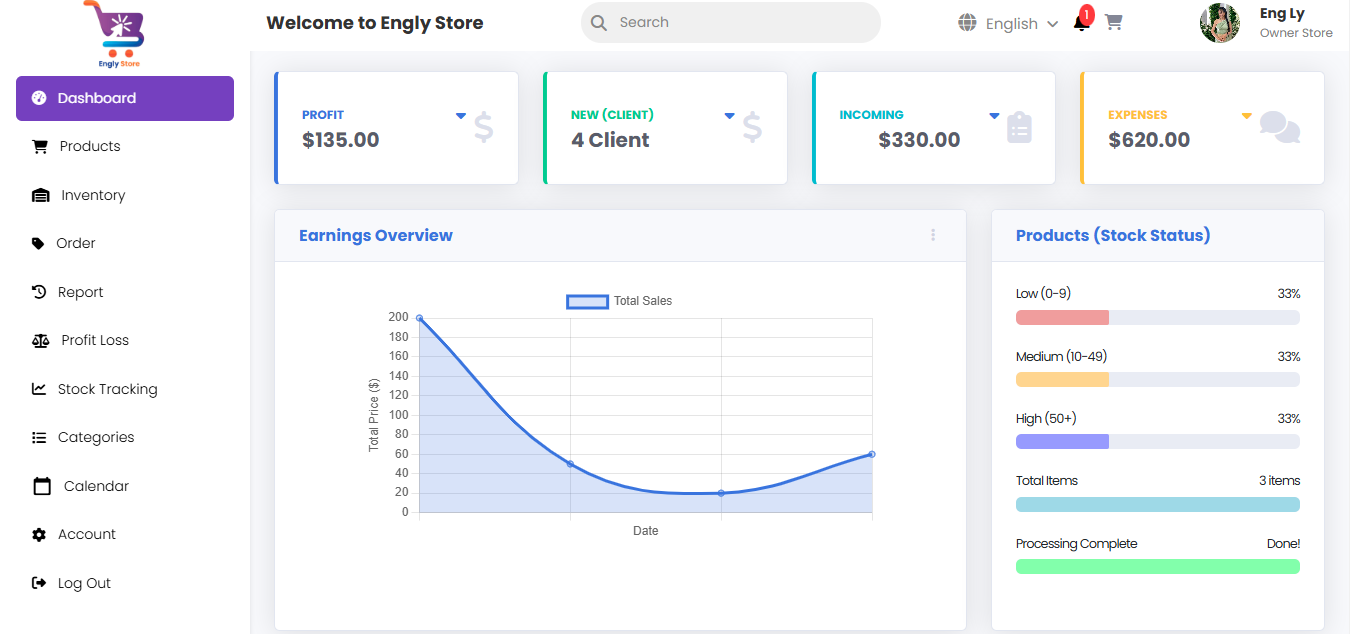
Task: Click the notification bell icon
Action: pyautogui.click(x=1081, y=23)
